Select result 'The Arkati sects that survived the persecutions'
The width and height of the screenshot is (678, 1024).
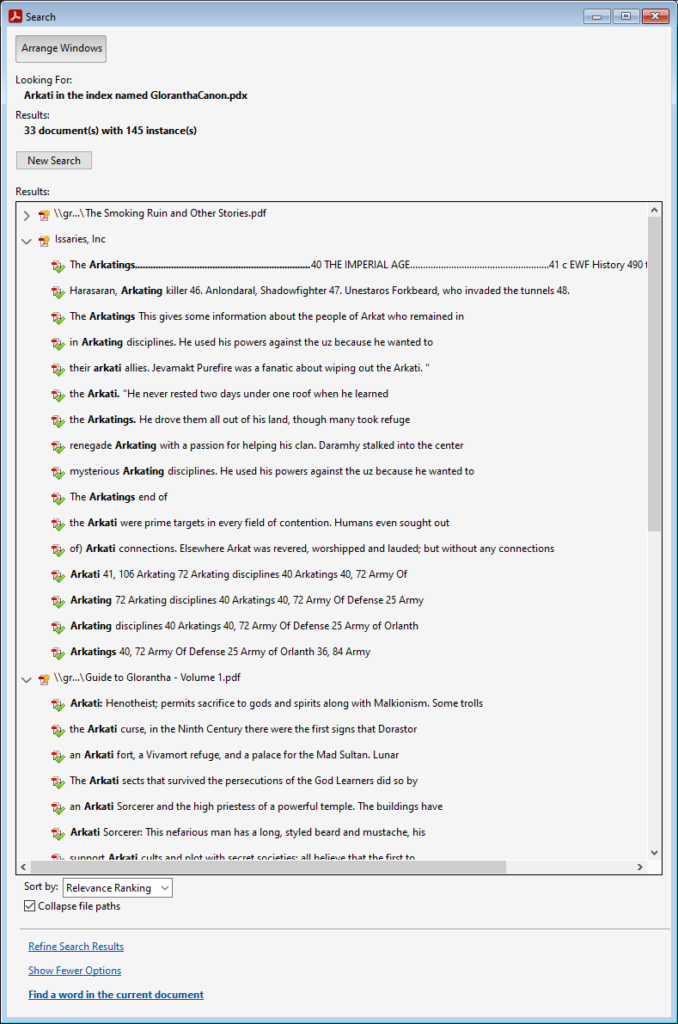[244, 780]
